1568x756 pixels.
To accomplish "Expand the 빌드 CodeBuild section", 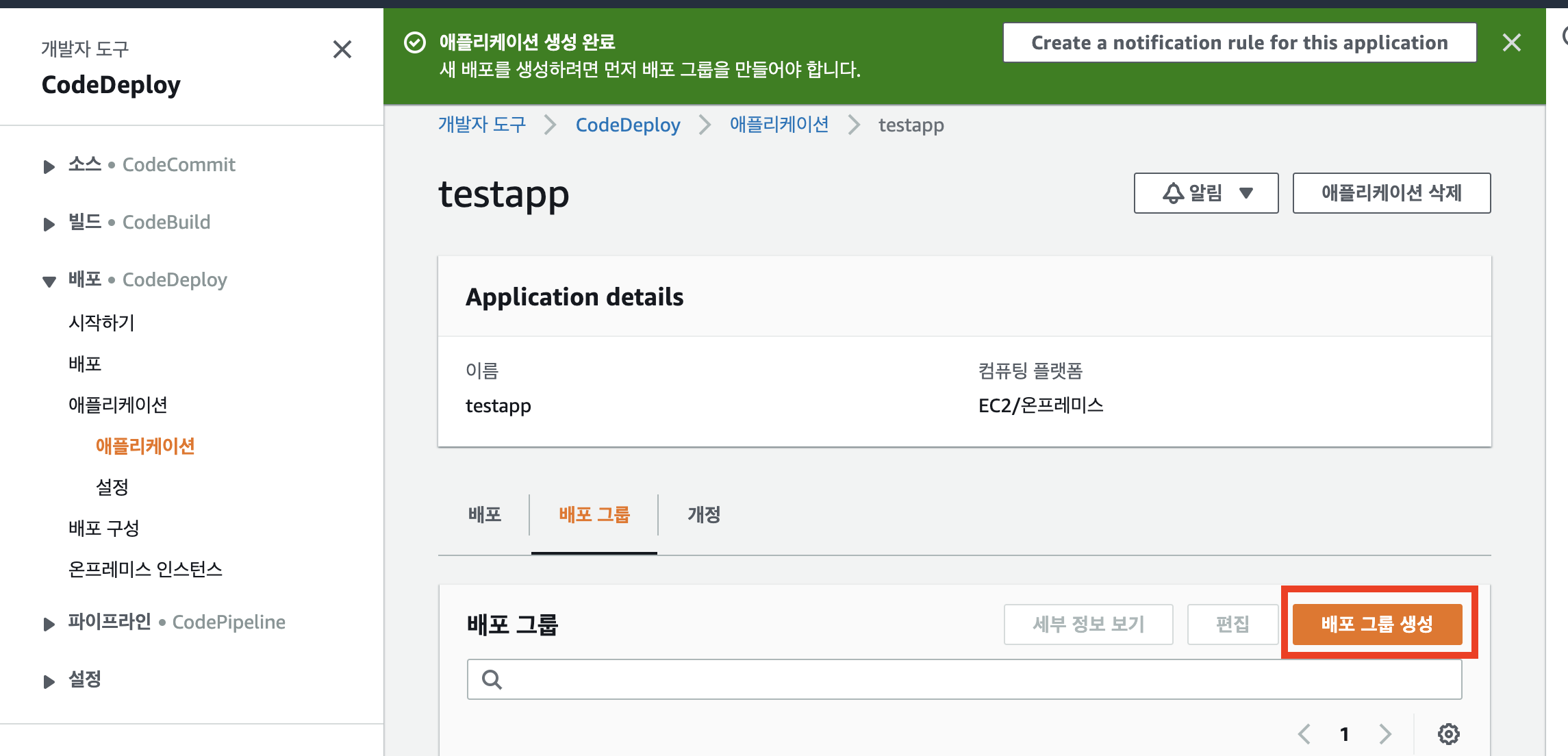I will [49, 224].
